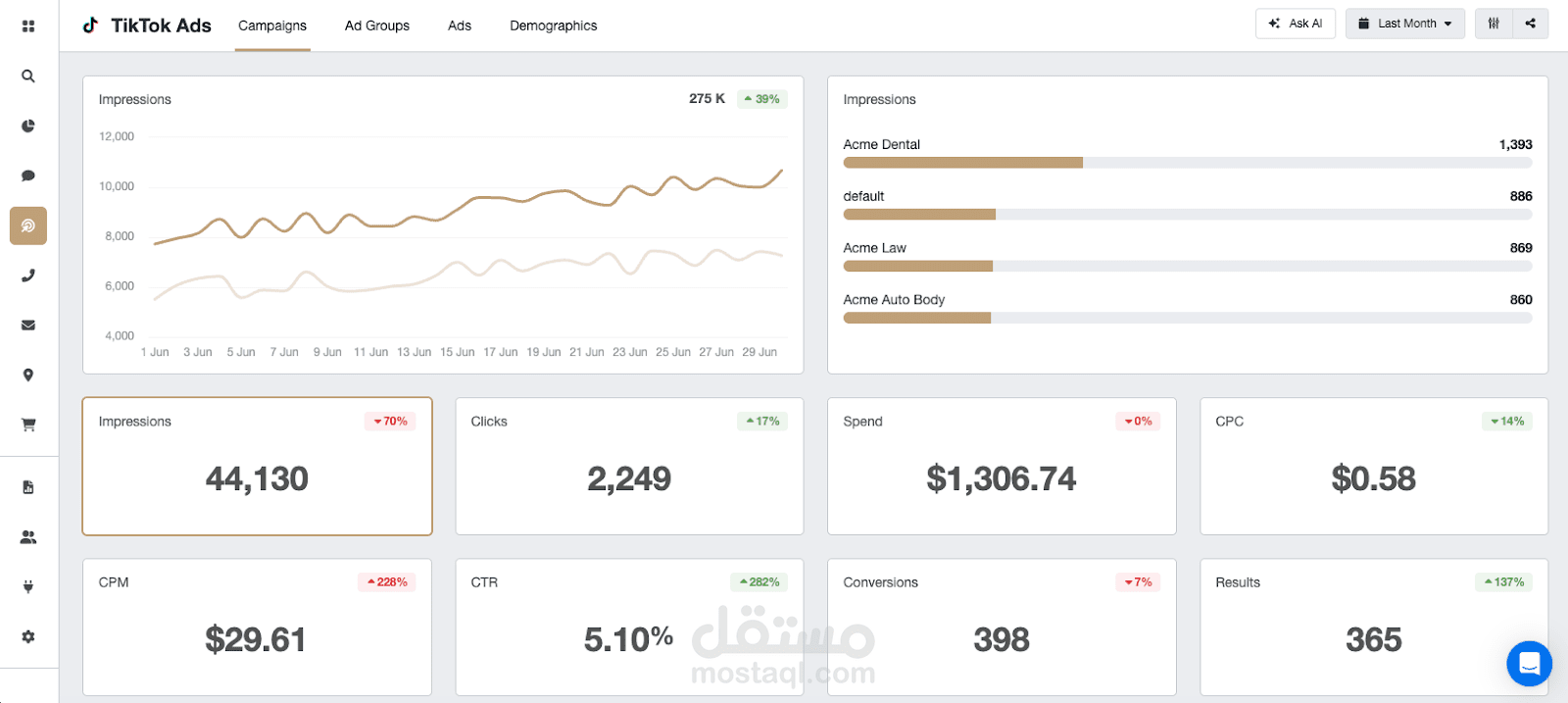Click the Acme Dental campaign name
Image resolution: width=1568 pixels, height=703 pixels.
click(882, 144)
